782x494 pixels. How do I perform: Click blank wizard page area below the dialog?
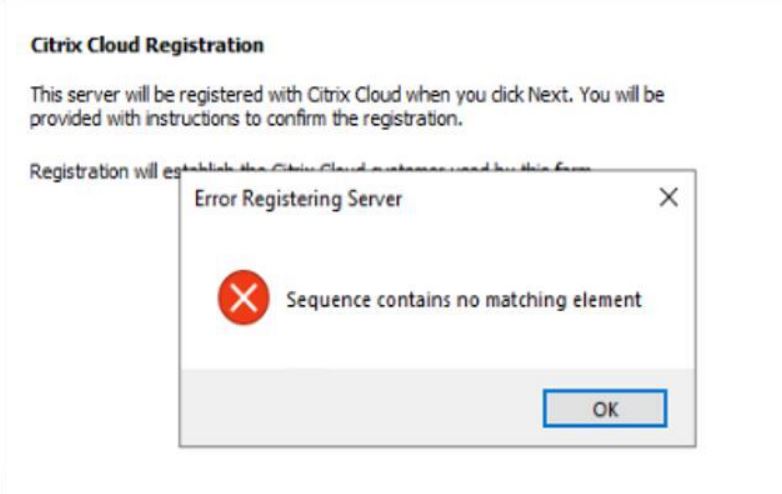[391, 470]
